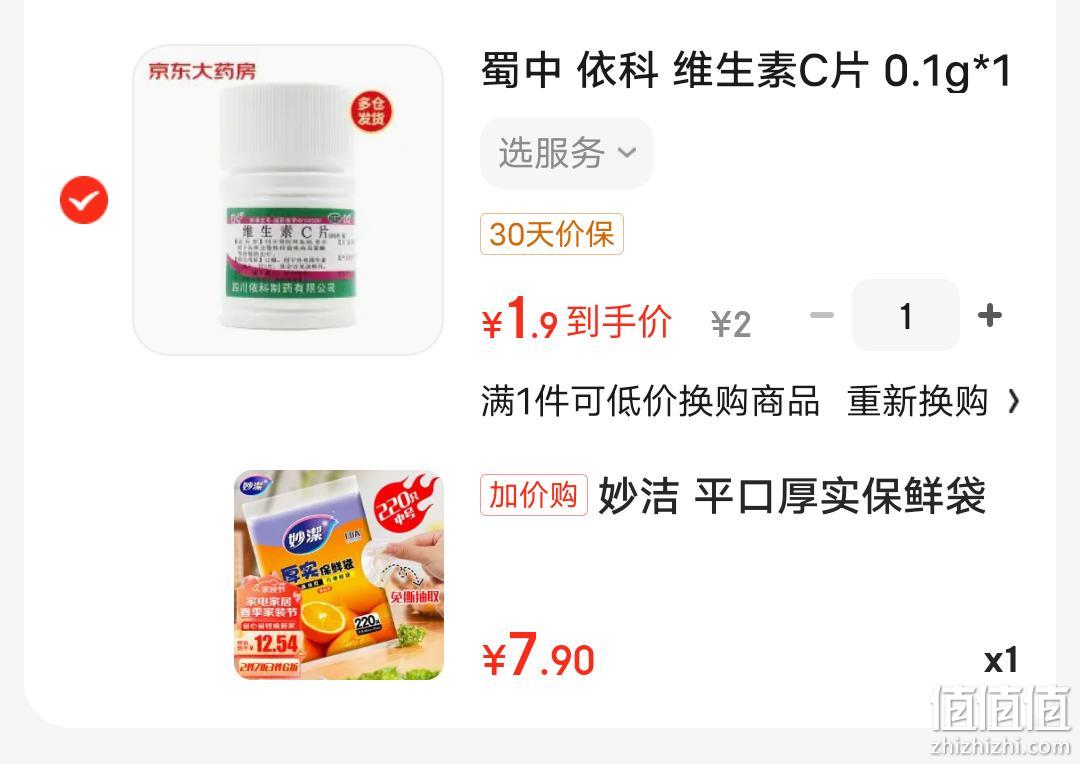Open 妙洁 平口厚实保鲜袋 product title
Screen dimensions: 1080x764
(x=791, y=495)
